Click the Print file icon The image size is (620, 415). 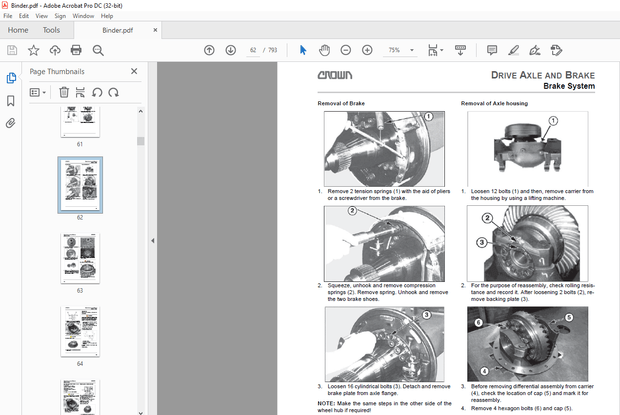pos(77,50)
